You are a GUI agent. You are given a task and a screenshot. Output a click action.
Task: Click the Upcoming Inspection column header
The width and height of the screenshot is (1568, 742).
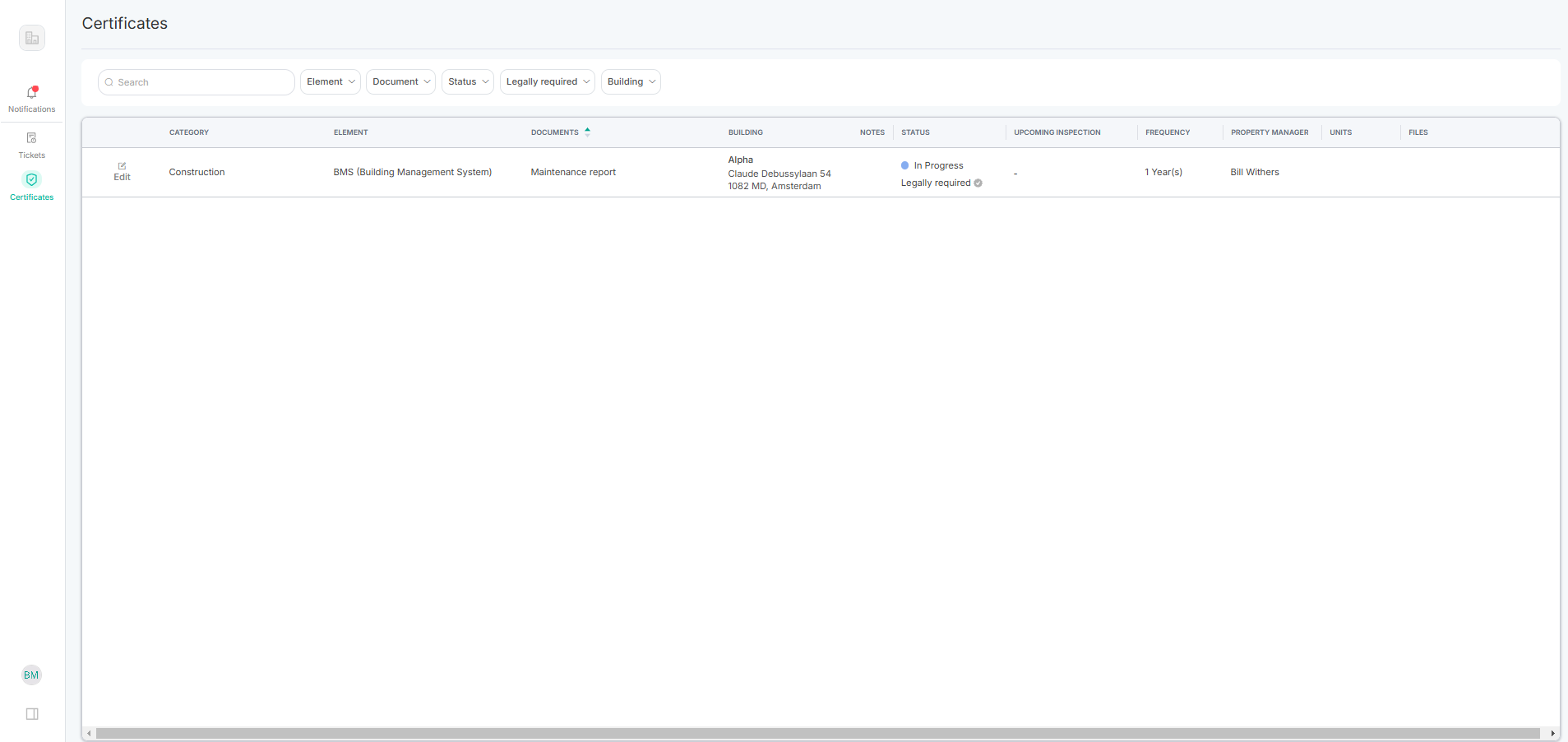tap(1057, 132)
